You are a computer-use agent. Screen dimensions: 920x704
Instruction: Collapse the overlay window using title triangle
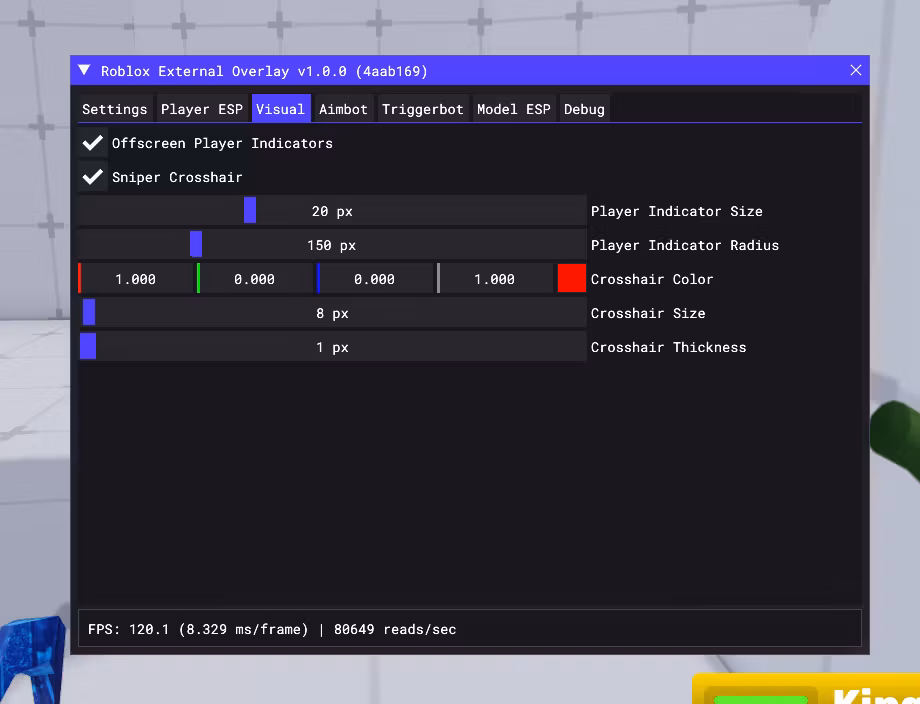click(84, 70)
